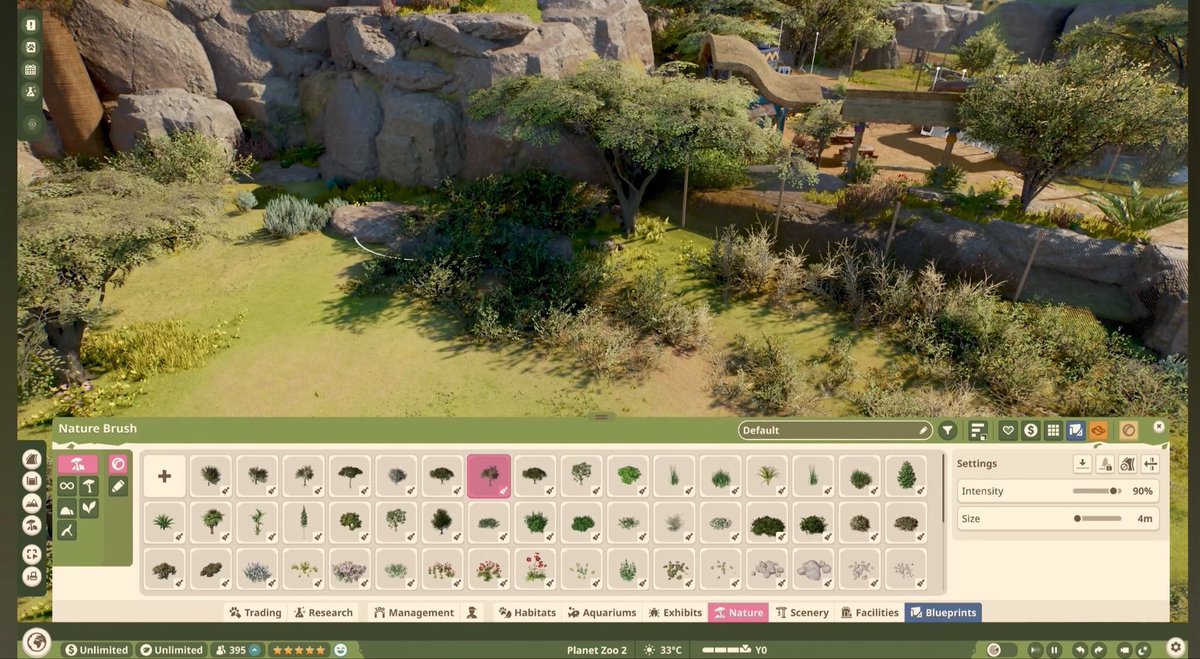The height and width of the screenshot is (659, 1200).
Task: Click the printer-like icon on left toolbar
Action: [x=32, y=576]
